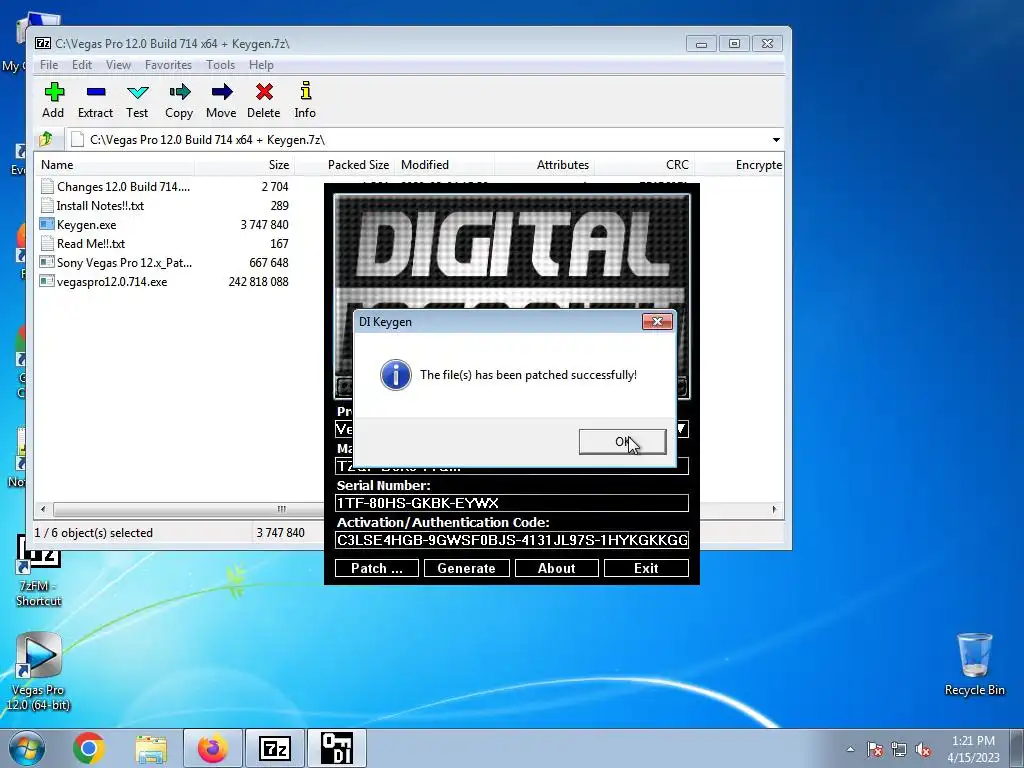Click the Add toolbar icon in 7-Zip

click(54, 100)
